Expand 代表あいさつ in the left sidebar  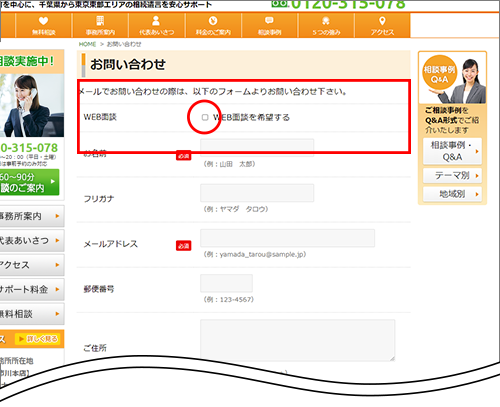click(x=31, y=240)
